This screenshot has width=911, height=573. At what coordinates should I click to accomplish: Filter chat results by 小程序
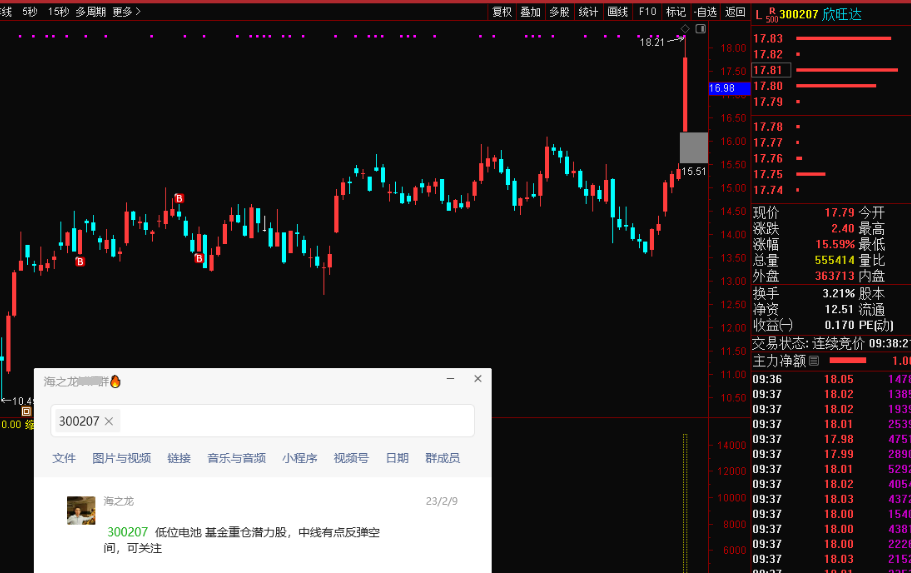coord(300,458)
